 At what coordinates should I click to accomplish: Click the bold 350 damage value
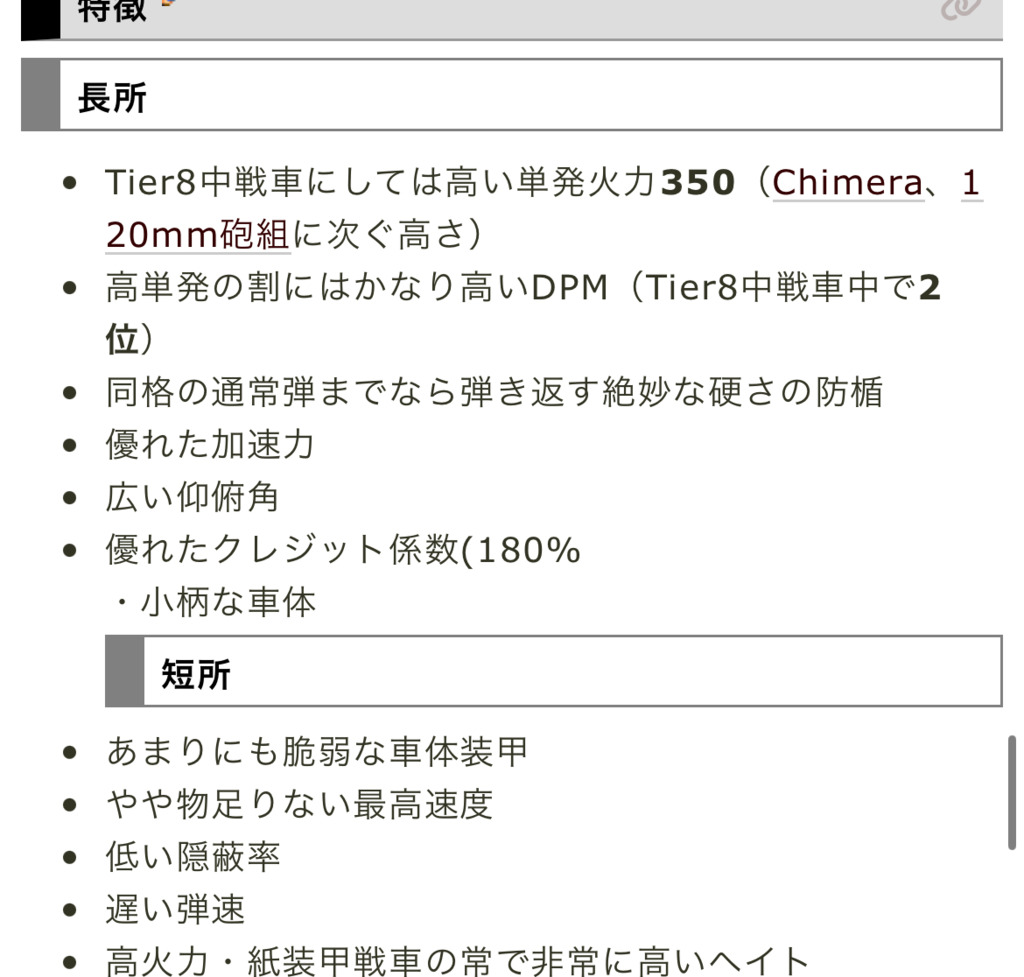698,183
